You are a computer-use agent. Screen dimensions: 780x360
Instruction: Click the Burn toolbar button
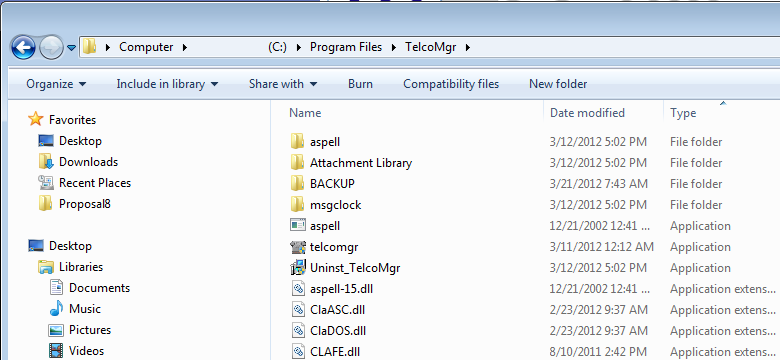click(360, 84)
